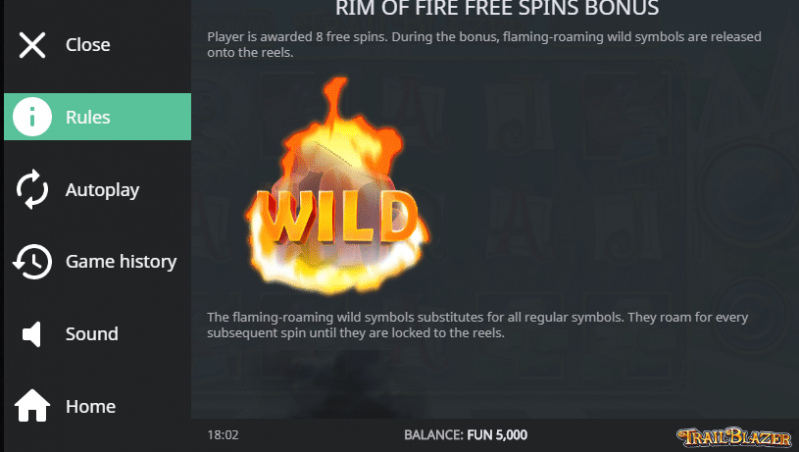
Task: Open Game history text entry
Action: tap(121, 262)
